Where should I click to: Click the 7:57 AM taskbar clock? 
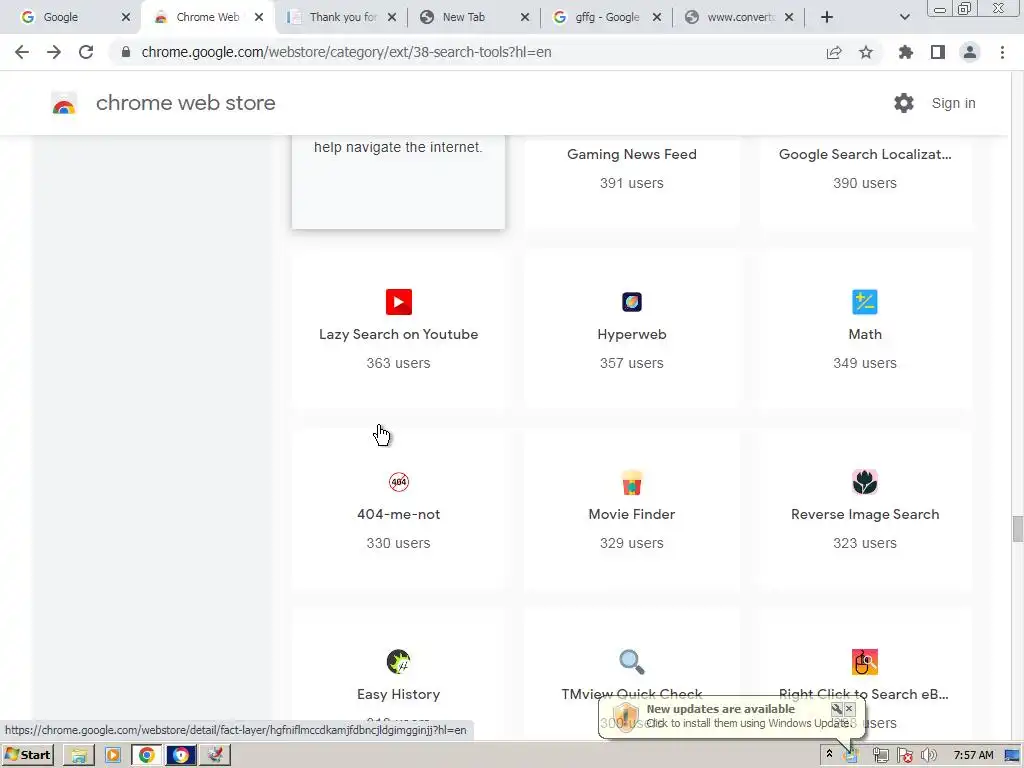[x=974, y=756]
